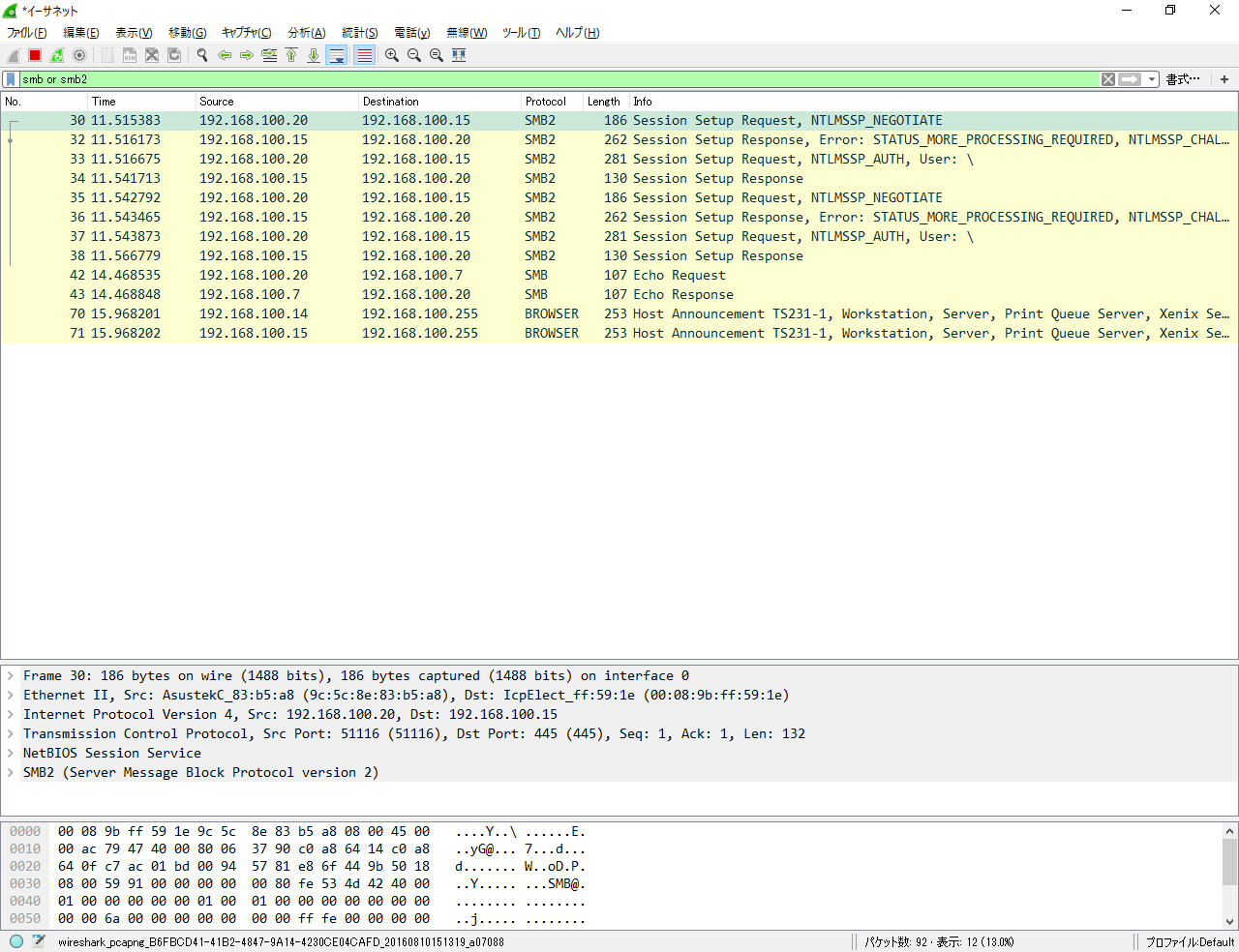1239x952 pixels.
Task: Click the filter bookmark icon
Action: click(11, 79)
